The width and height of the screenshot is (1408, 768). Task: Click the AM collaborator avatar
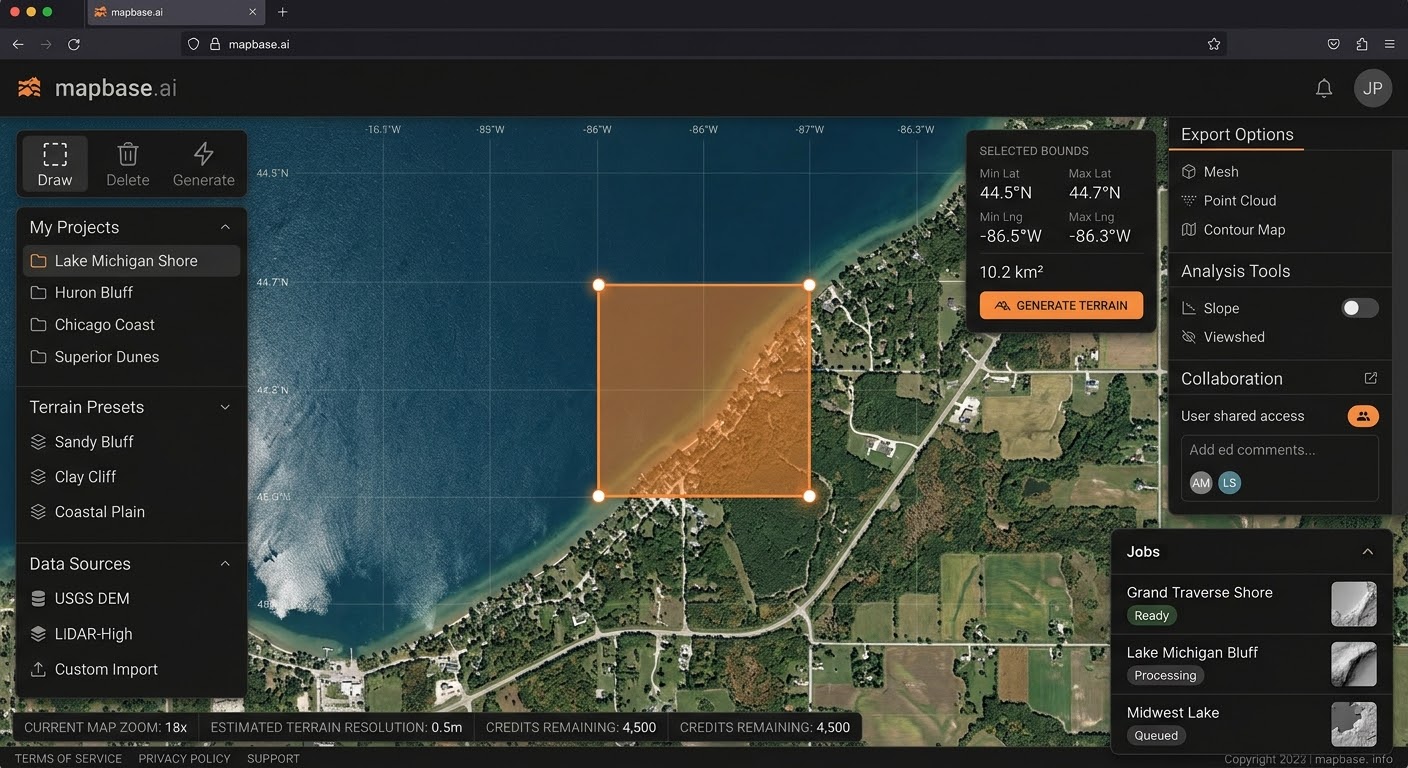click(1201, 483)
